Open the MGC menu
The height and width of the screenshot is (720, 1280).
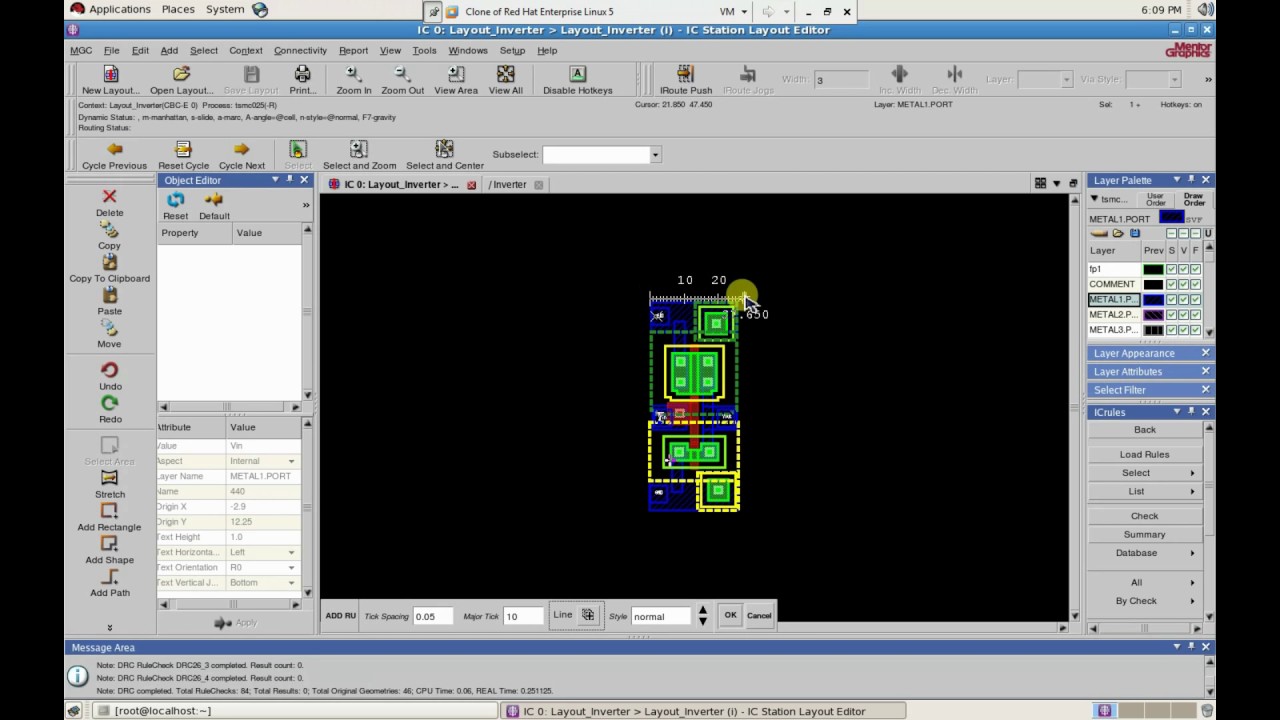point(81,51)
